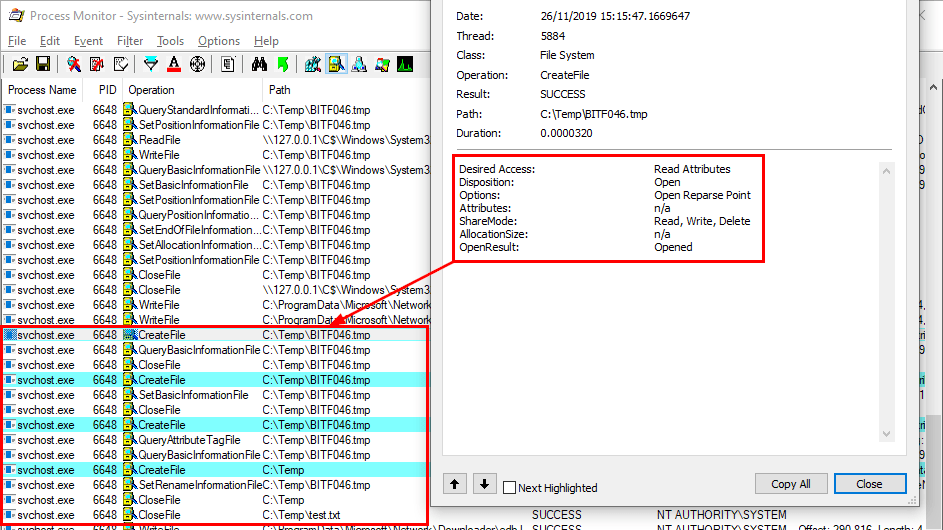Click the Desired Access value Read Attributes
This screenshot has width=943, height=530.
(692, 170)
